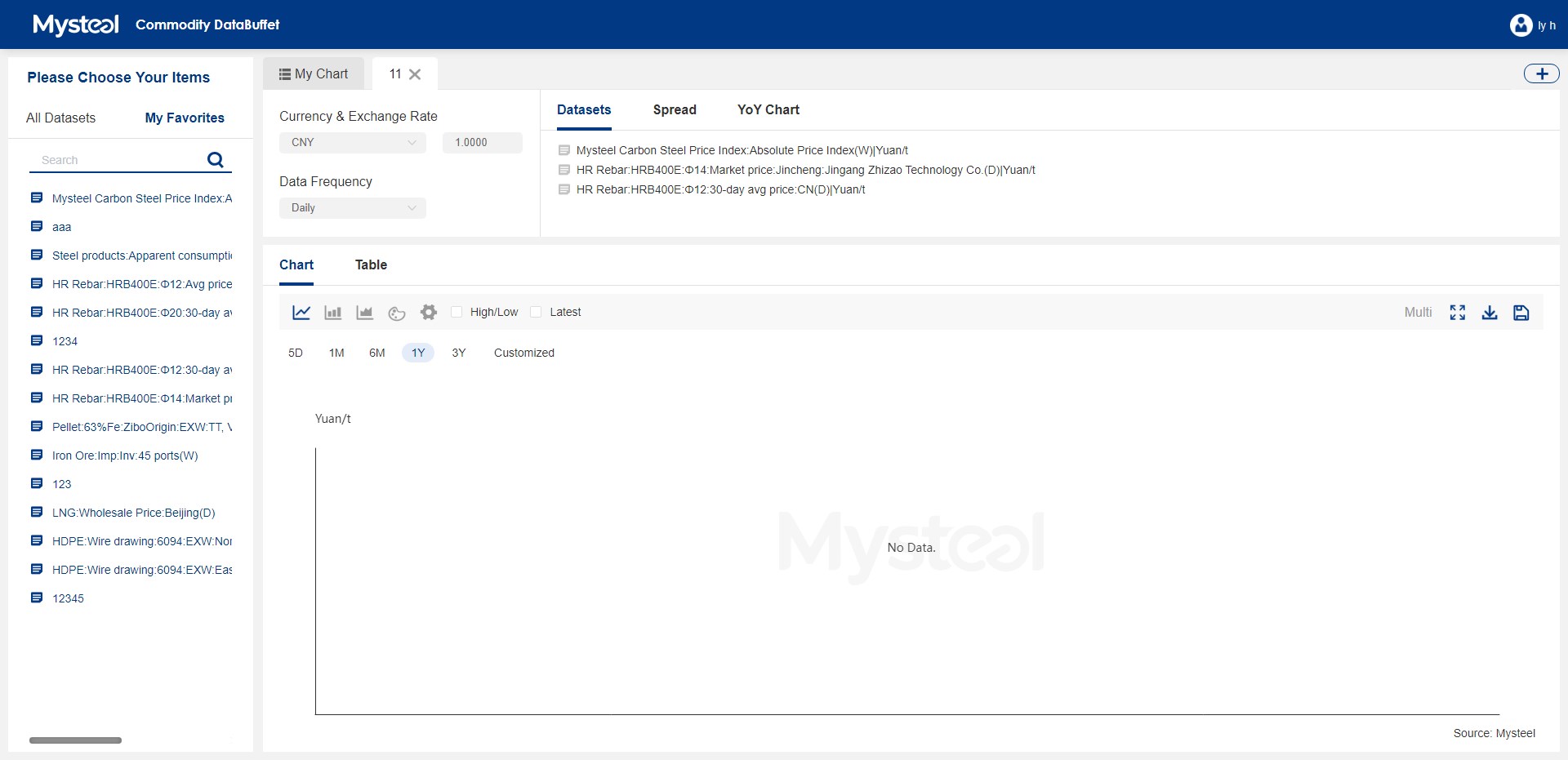Open the color palette icon

[x=397, y=313]
